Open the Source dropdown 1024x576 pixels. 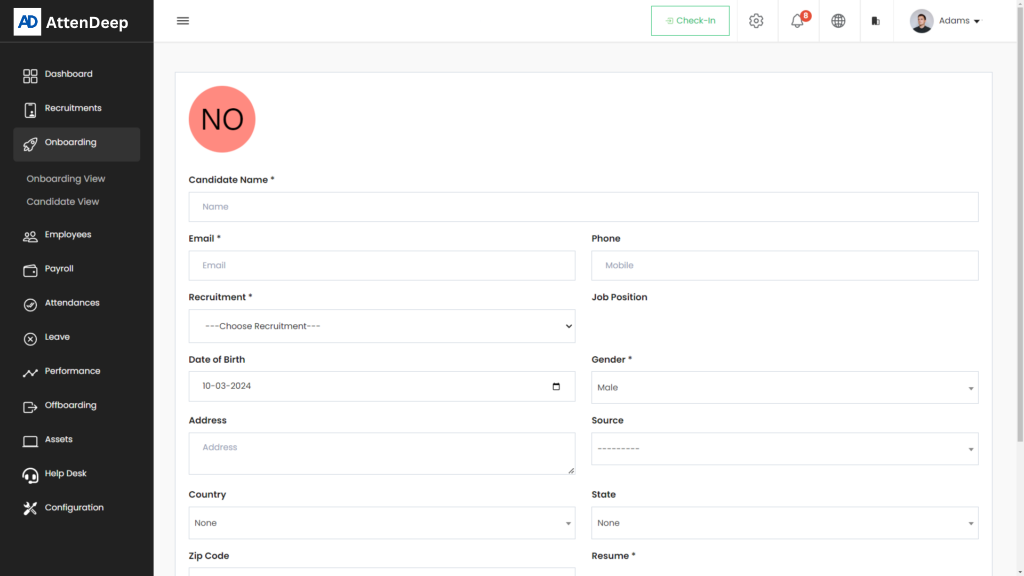coord(784,449)
